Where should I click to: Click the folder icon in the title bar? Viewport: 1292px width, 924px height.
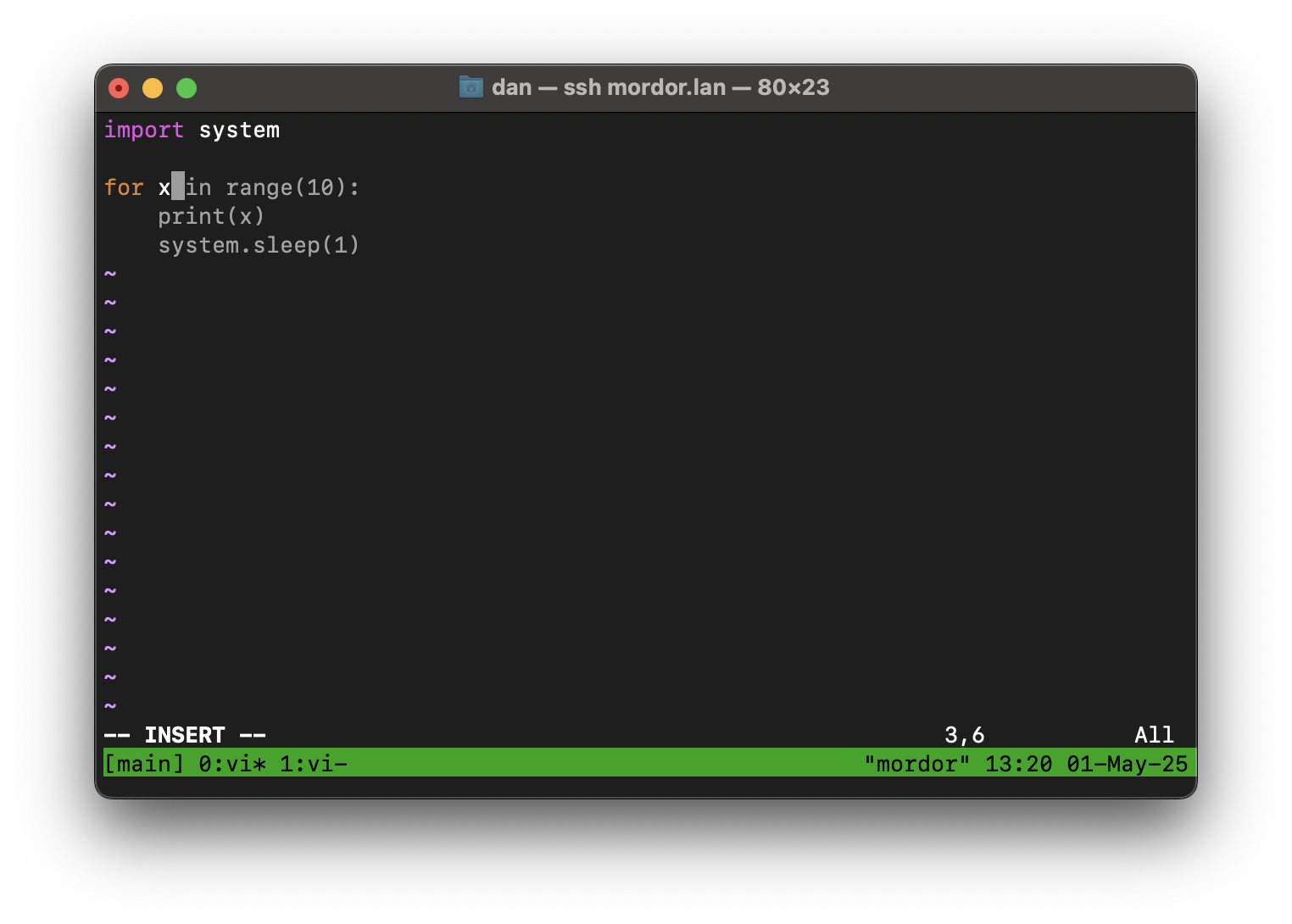(x=471, y=86)
